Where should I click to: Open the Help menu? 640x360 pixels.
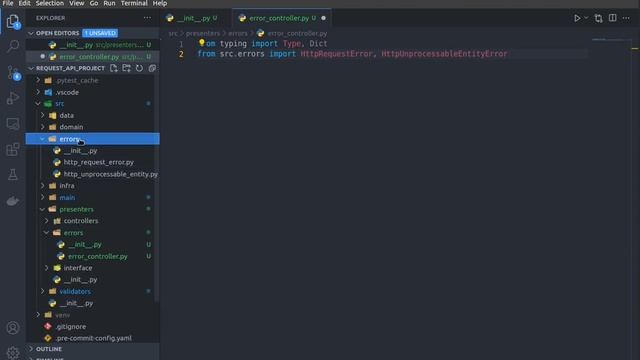coord(160,3)
